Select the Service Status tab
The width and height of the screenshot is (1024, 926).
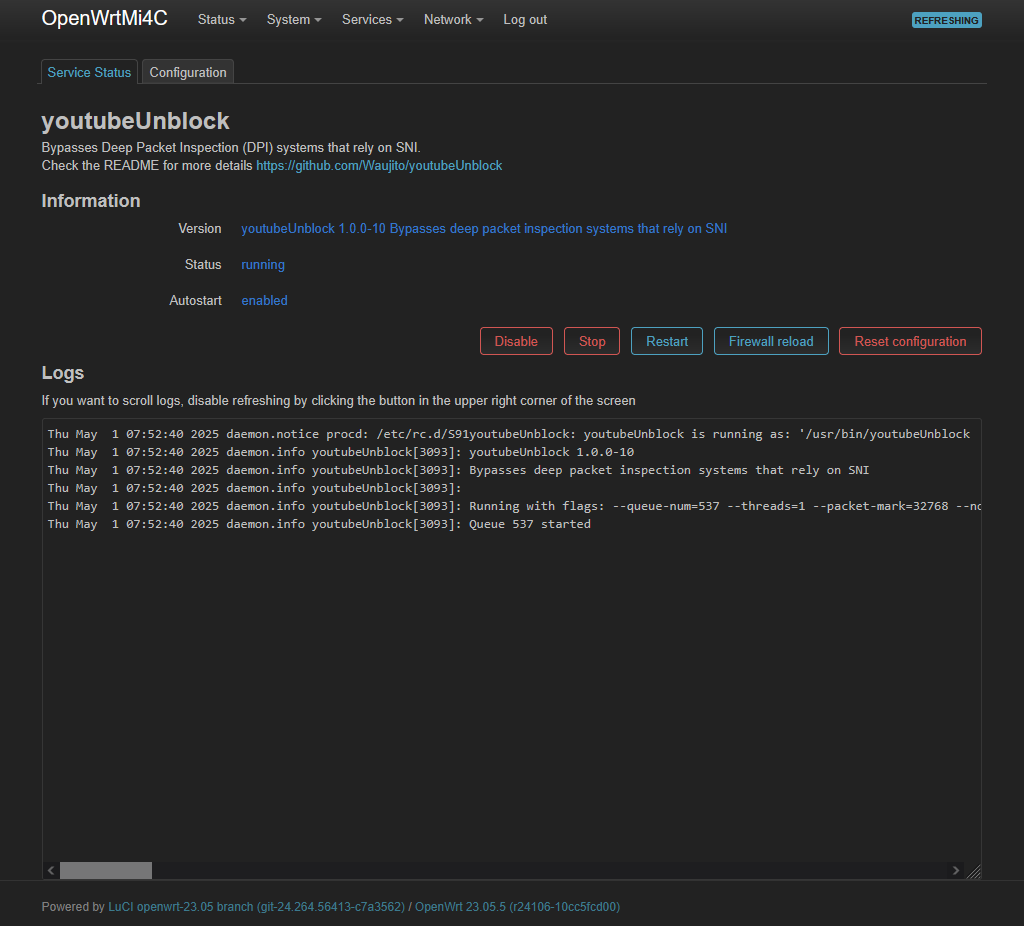pos(89,72)
